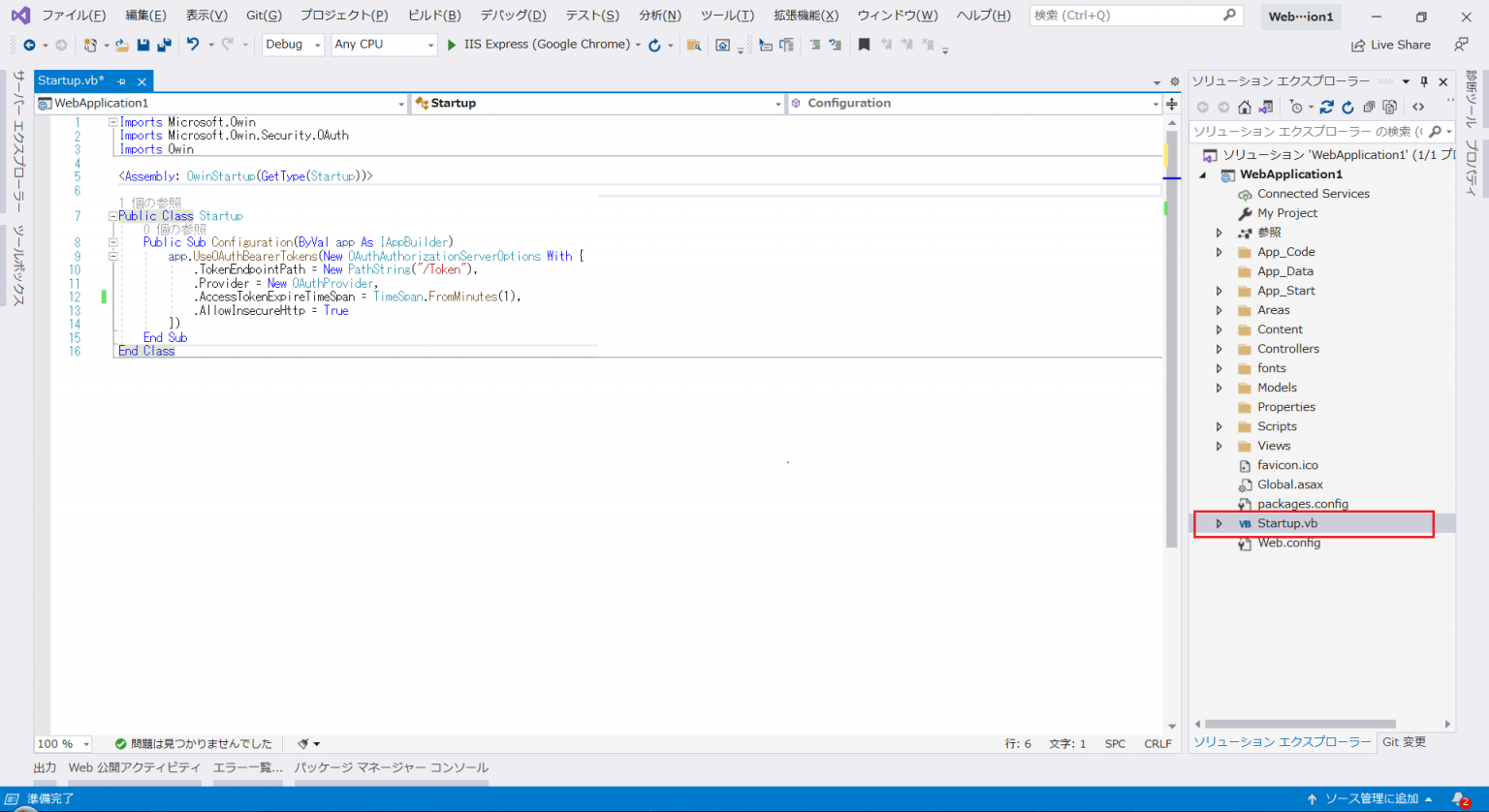Sync Solution Explorer with active document

click(x=1327, y=107)
